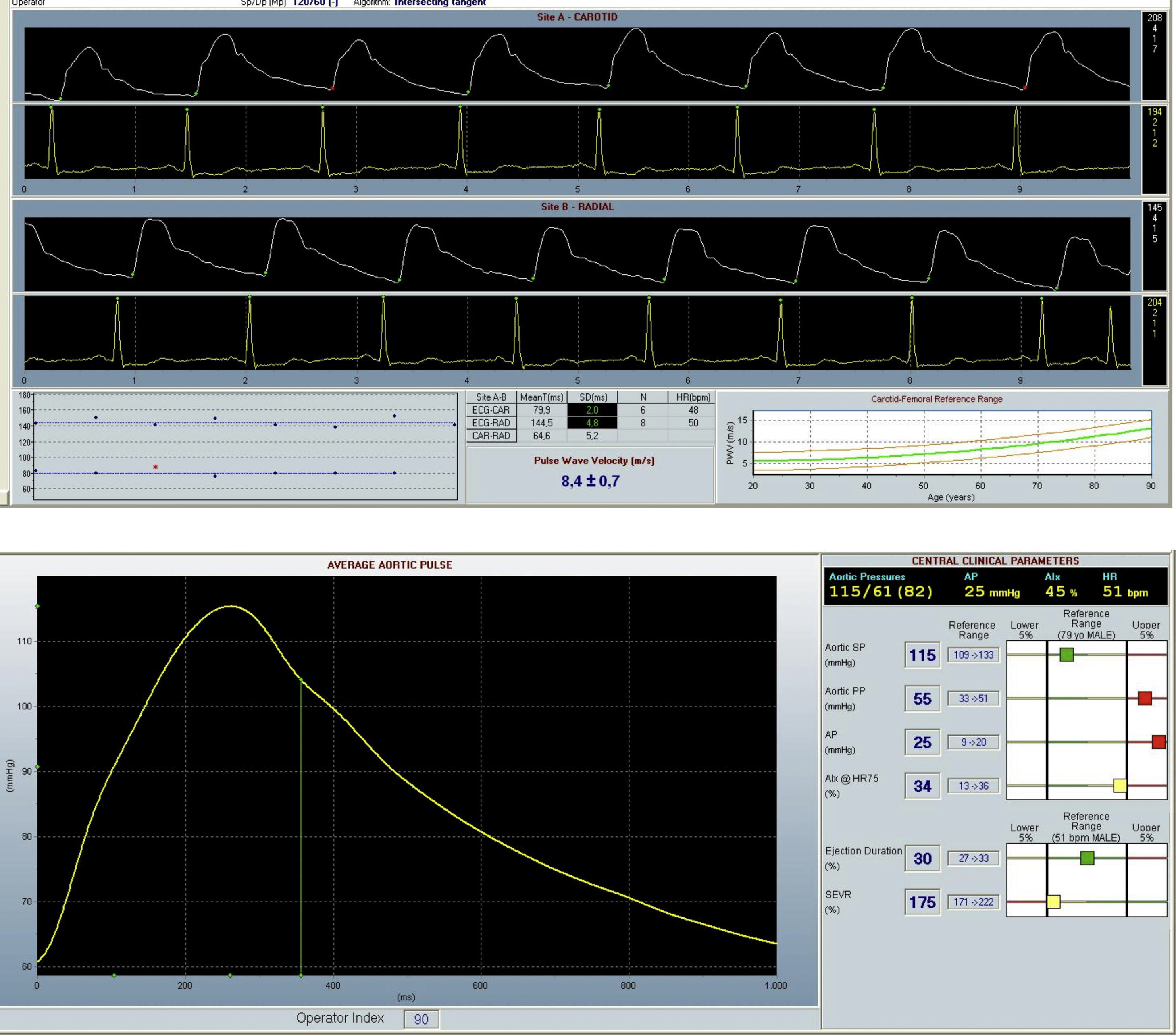
Task: Click the red asterisk outlier in the timing plot
Action: tap(155, 467)
